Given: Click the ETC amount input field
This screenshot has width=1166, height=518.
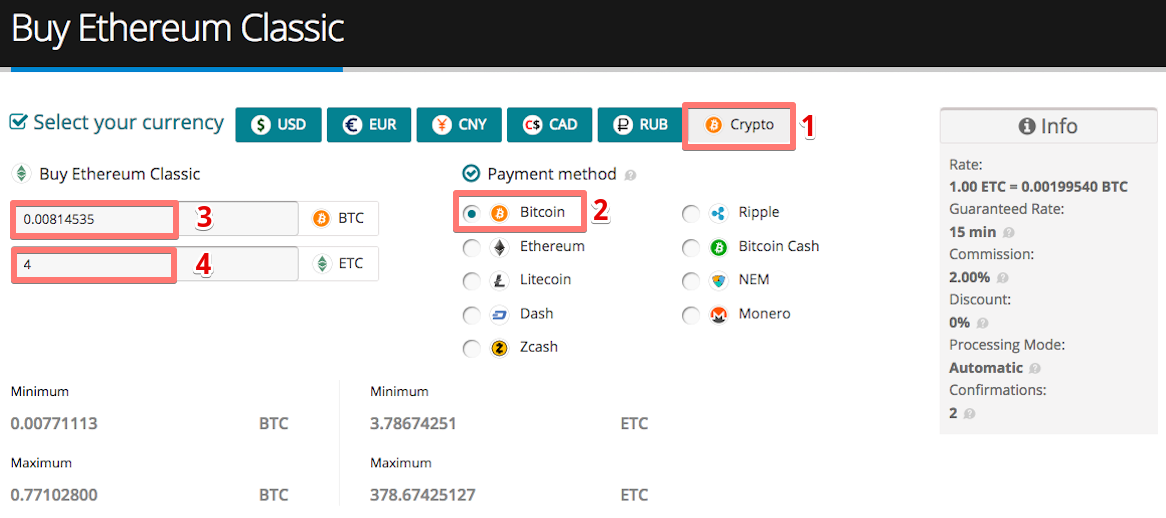Looking at the screenshot, I should pyautogui.click(x=155, y=264).
